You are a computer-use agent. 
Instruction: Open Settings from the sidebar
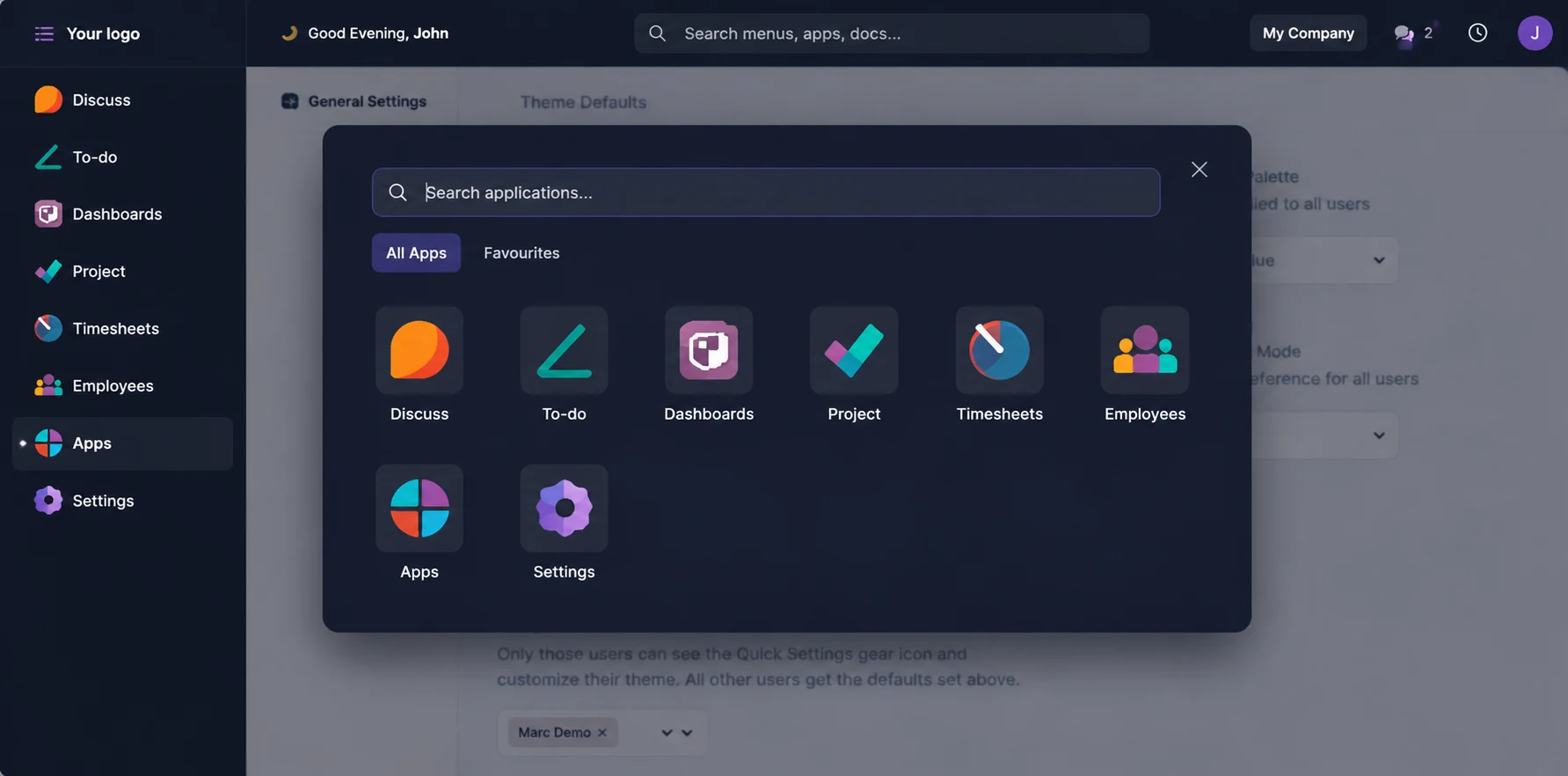click(x=122, y=501)
